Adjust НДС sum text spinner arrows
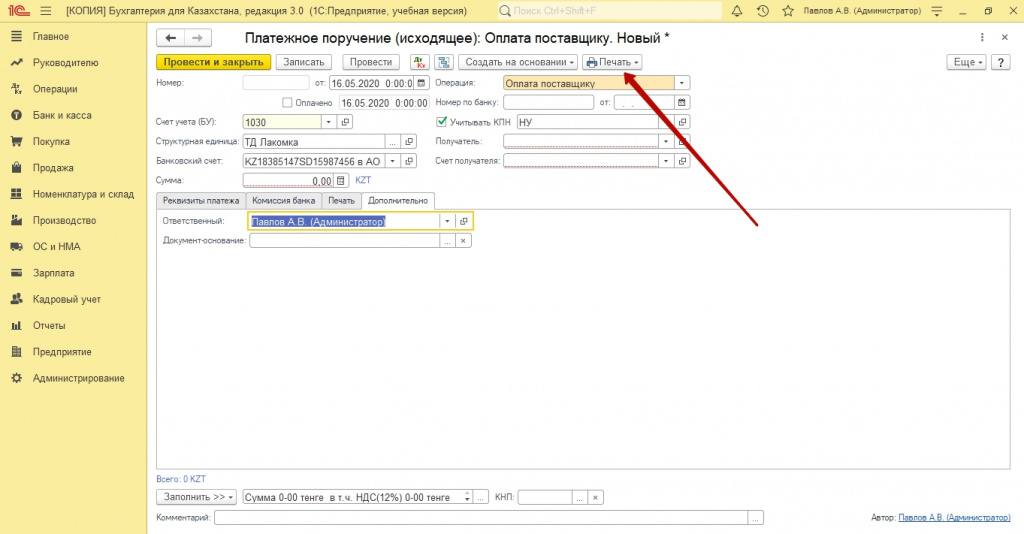This screenshot has height=534, width=1024. [467, 497]
